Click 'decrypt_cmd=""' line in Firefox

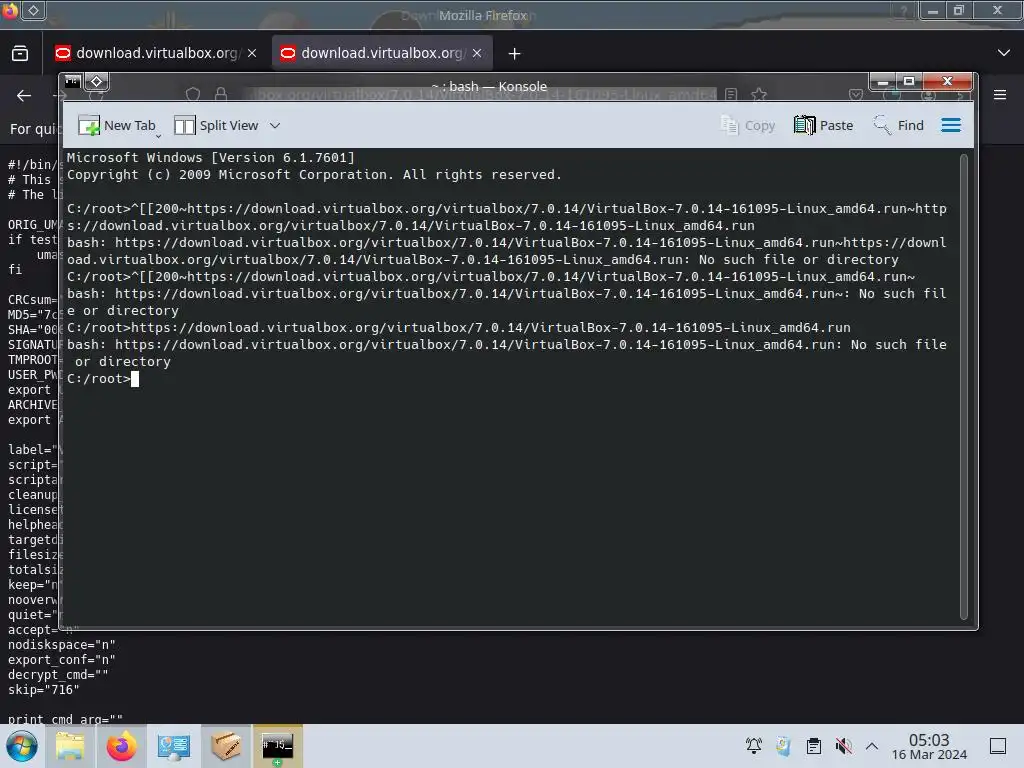(x=58, y=675)
